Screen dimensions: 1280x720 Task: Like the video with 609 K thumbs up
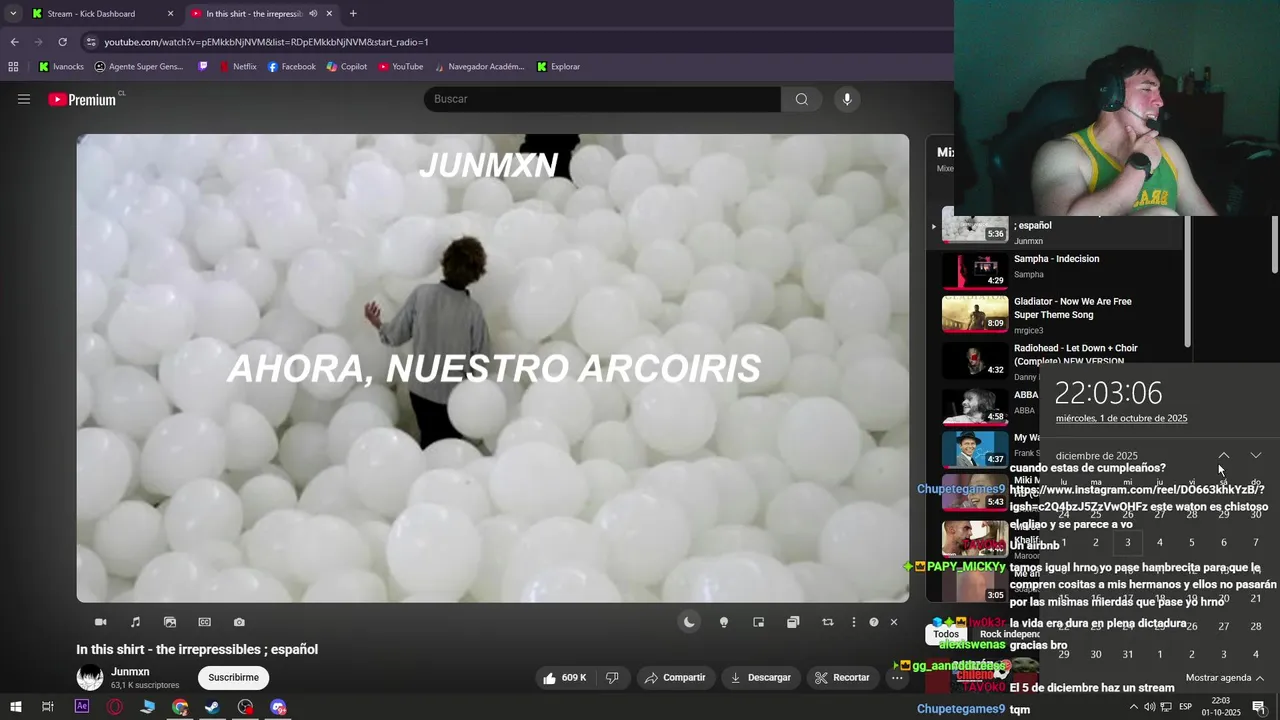(x=564, y=677)
